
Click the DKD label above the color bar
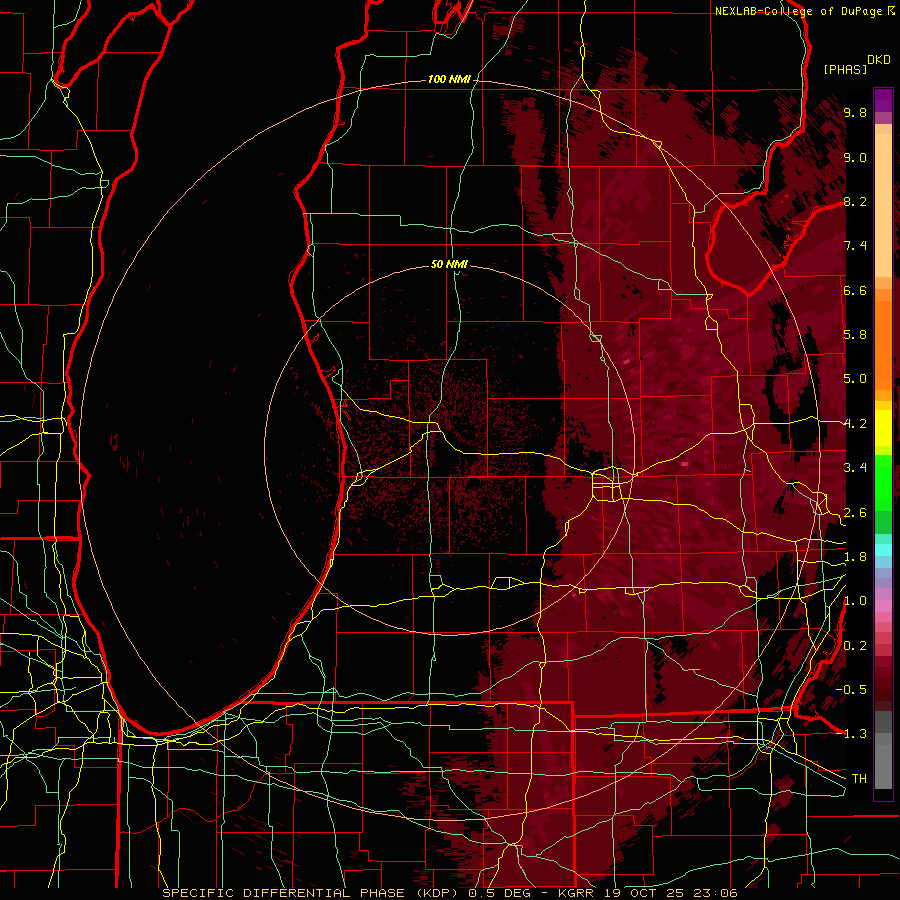tap(879, 60)
